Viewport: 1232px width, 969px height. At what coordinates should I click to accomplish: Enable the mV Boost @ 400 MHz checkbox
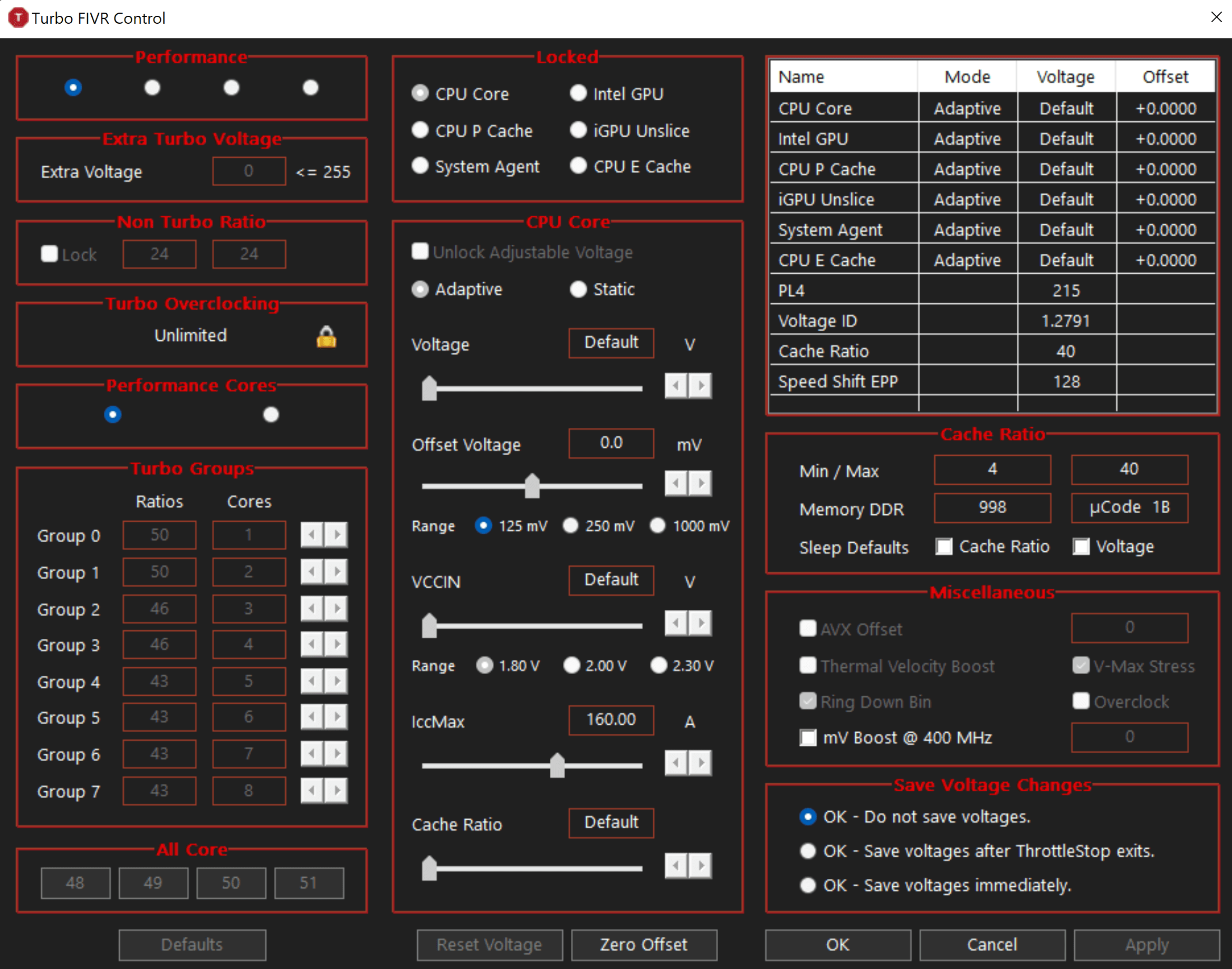click(808, 737)
